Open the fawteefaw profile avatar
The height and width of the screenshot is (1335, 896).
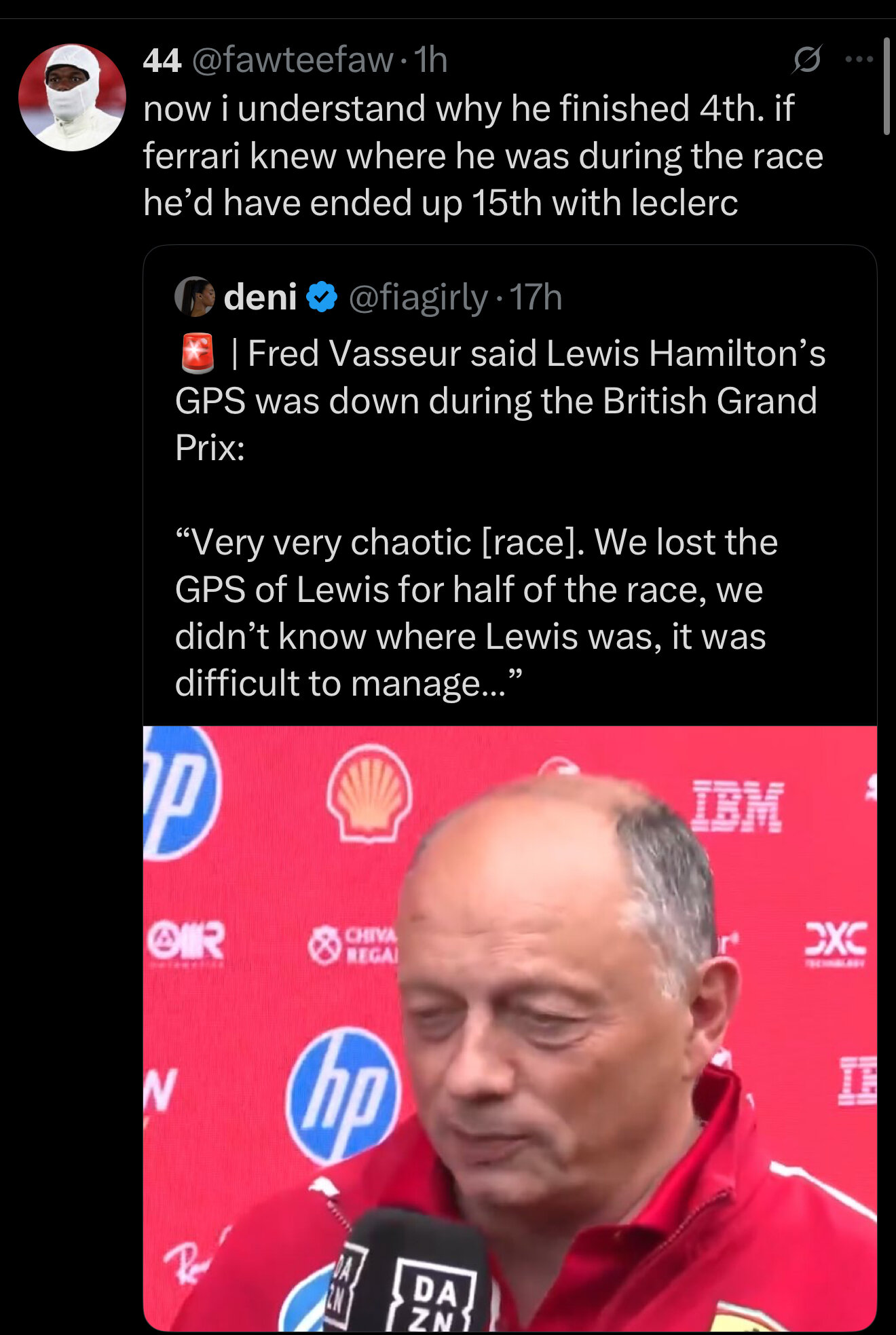pyautogui.click(x=72, y=98)
